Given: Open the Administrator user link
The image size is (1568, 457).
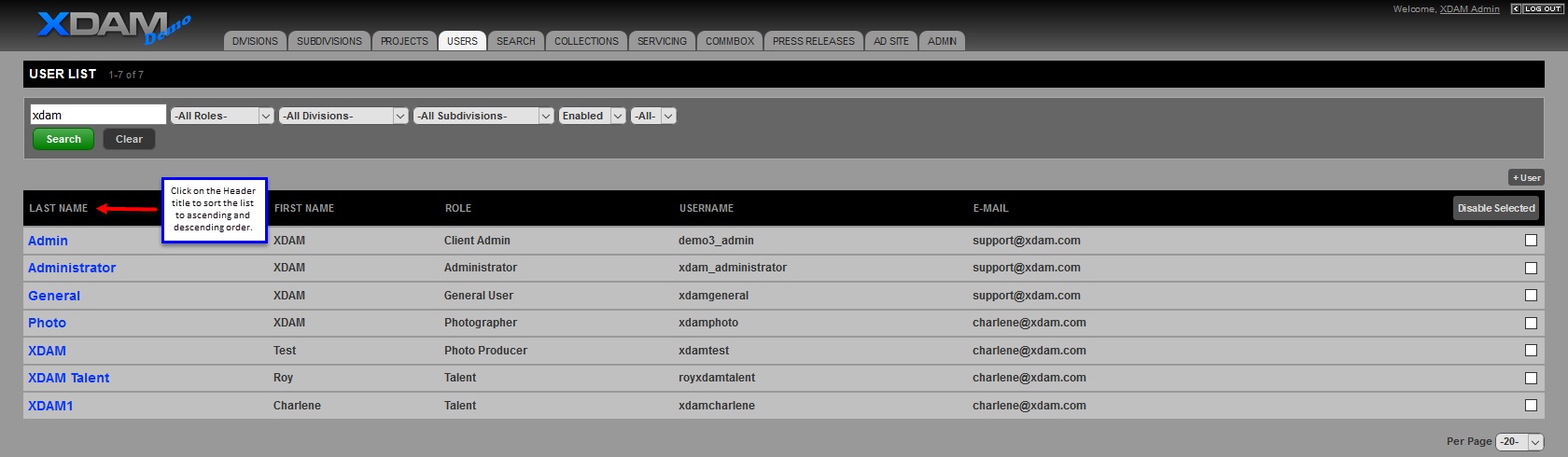Looking at the screenshot, I should pos(72,268).
